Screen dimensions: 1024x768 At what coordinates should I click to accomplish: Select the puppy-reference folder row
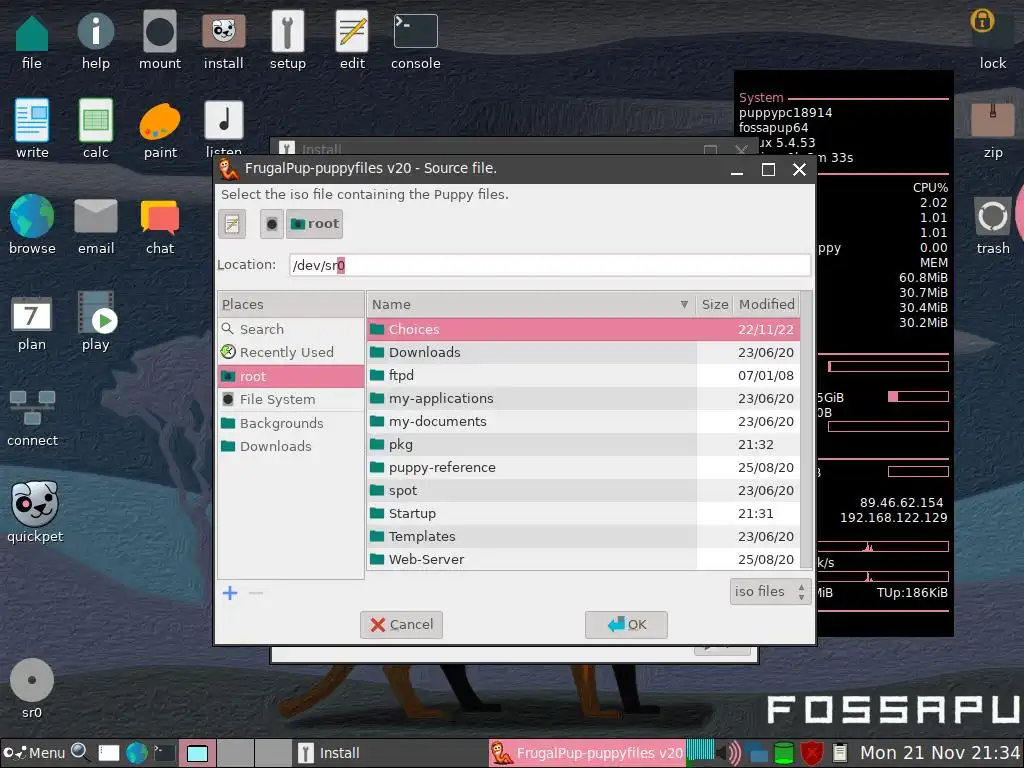click(583, 468)
